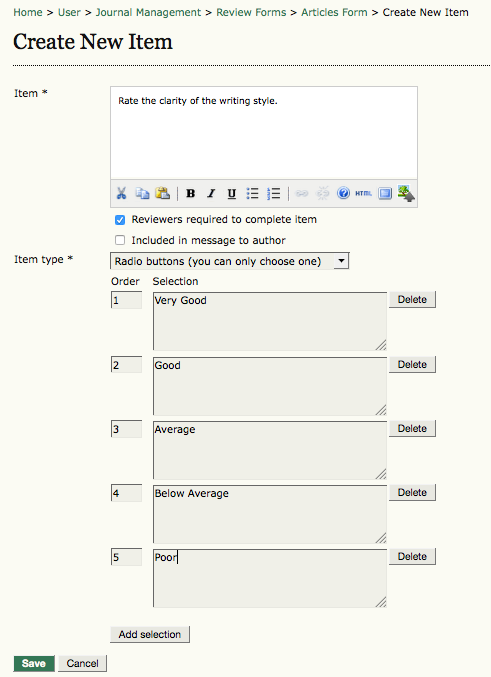Save the new review item

click(34, 663)
